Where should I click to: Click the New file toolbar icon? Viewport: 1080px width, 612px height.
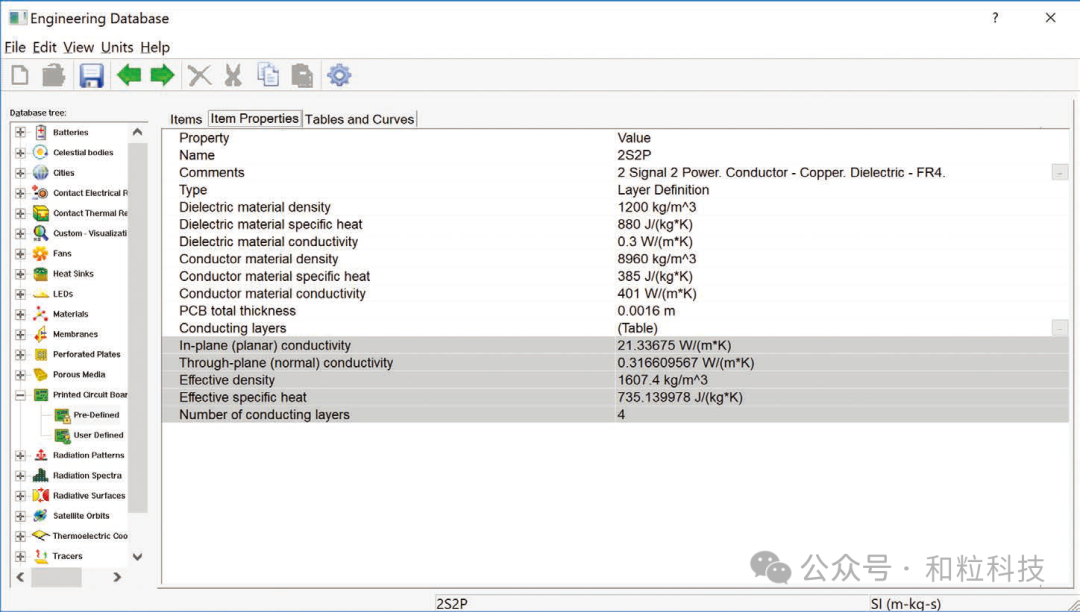point(20,75)
